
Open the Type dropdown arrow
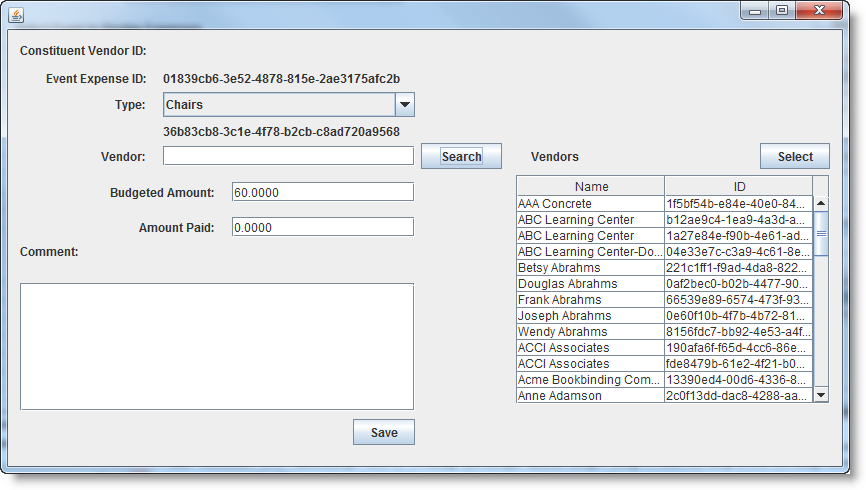click(404, 105)
